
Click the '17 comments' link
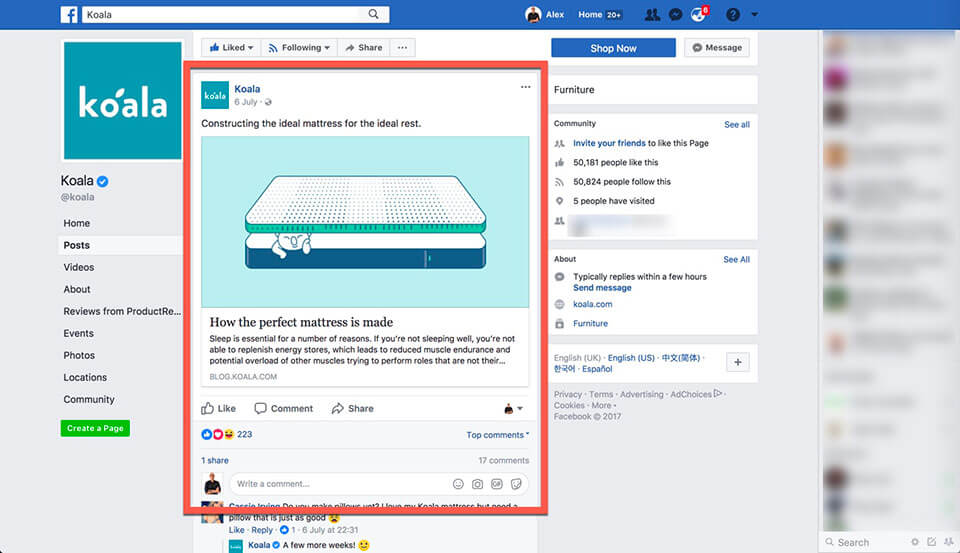tap(504, 461)
